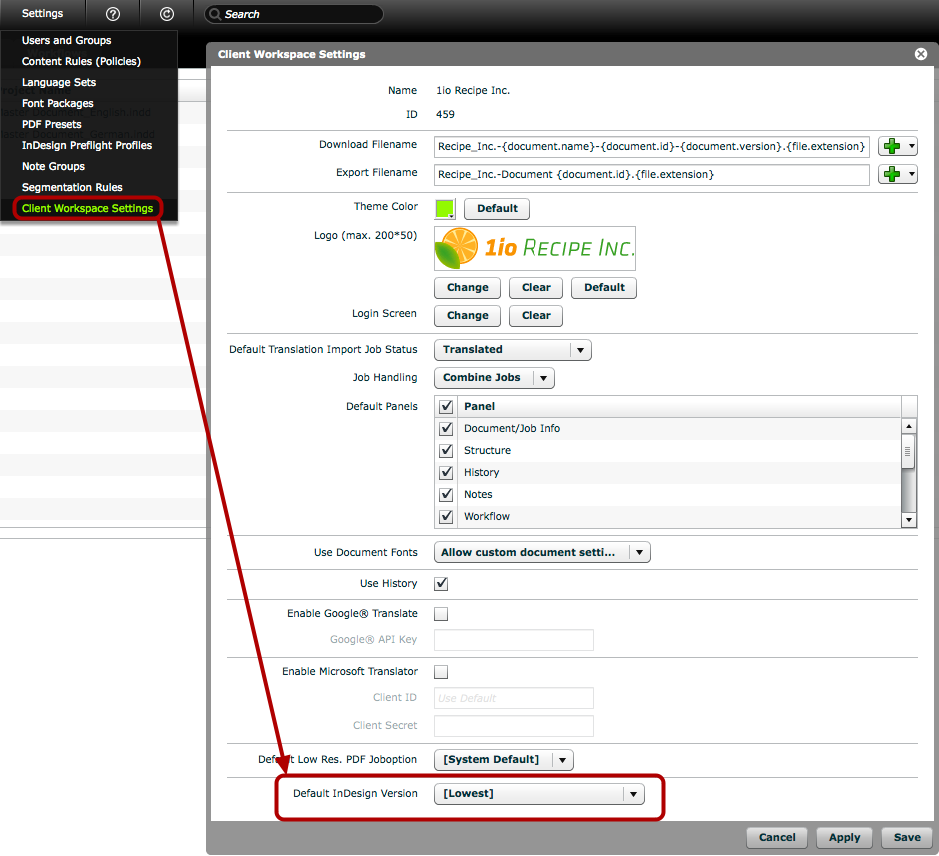Click the copyright info icon

[166, 14]
